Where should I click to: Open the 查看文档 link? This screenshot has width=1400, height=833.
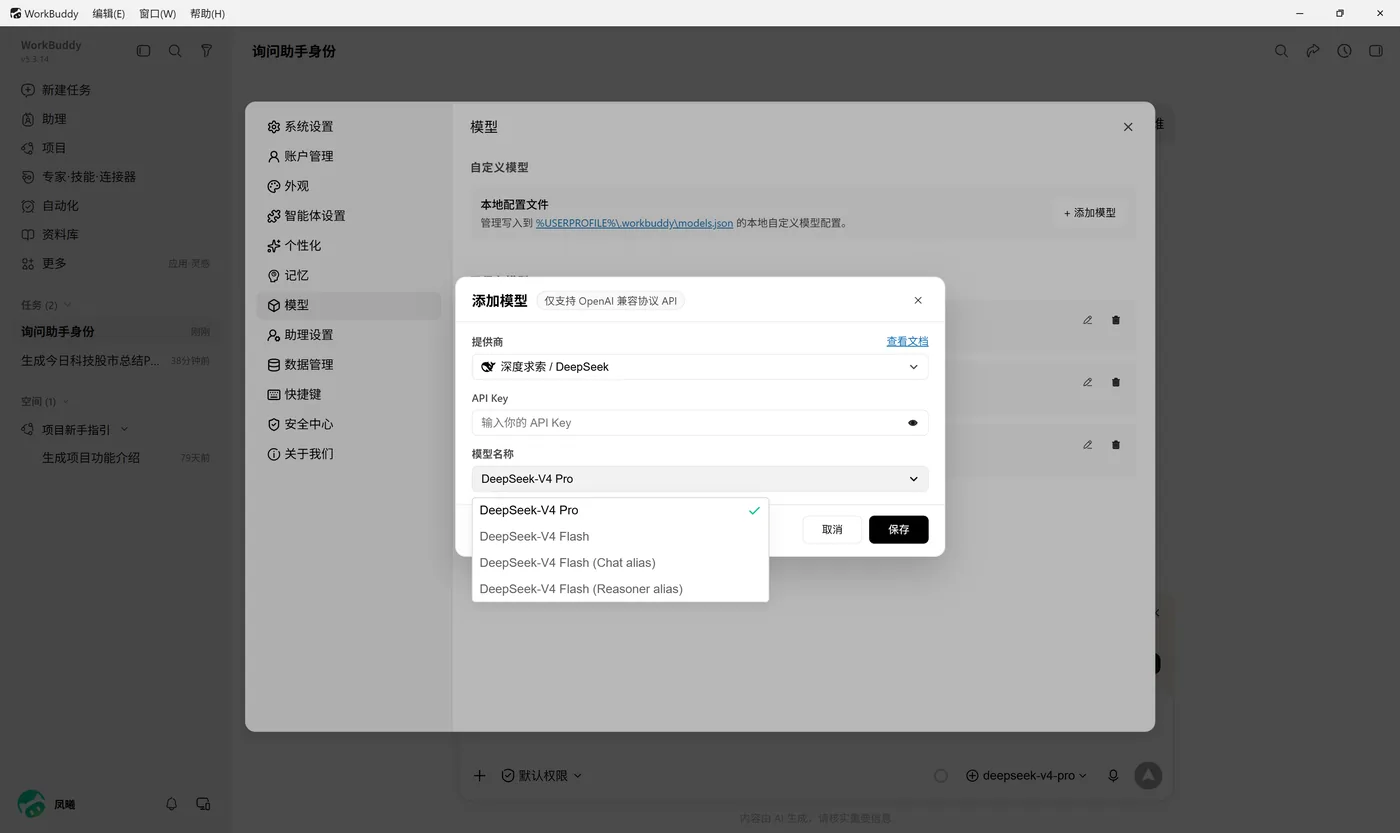tap(907, 342)
